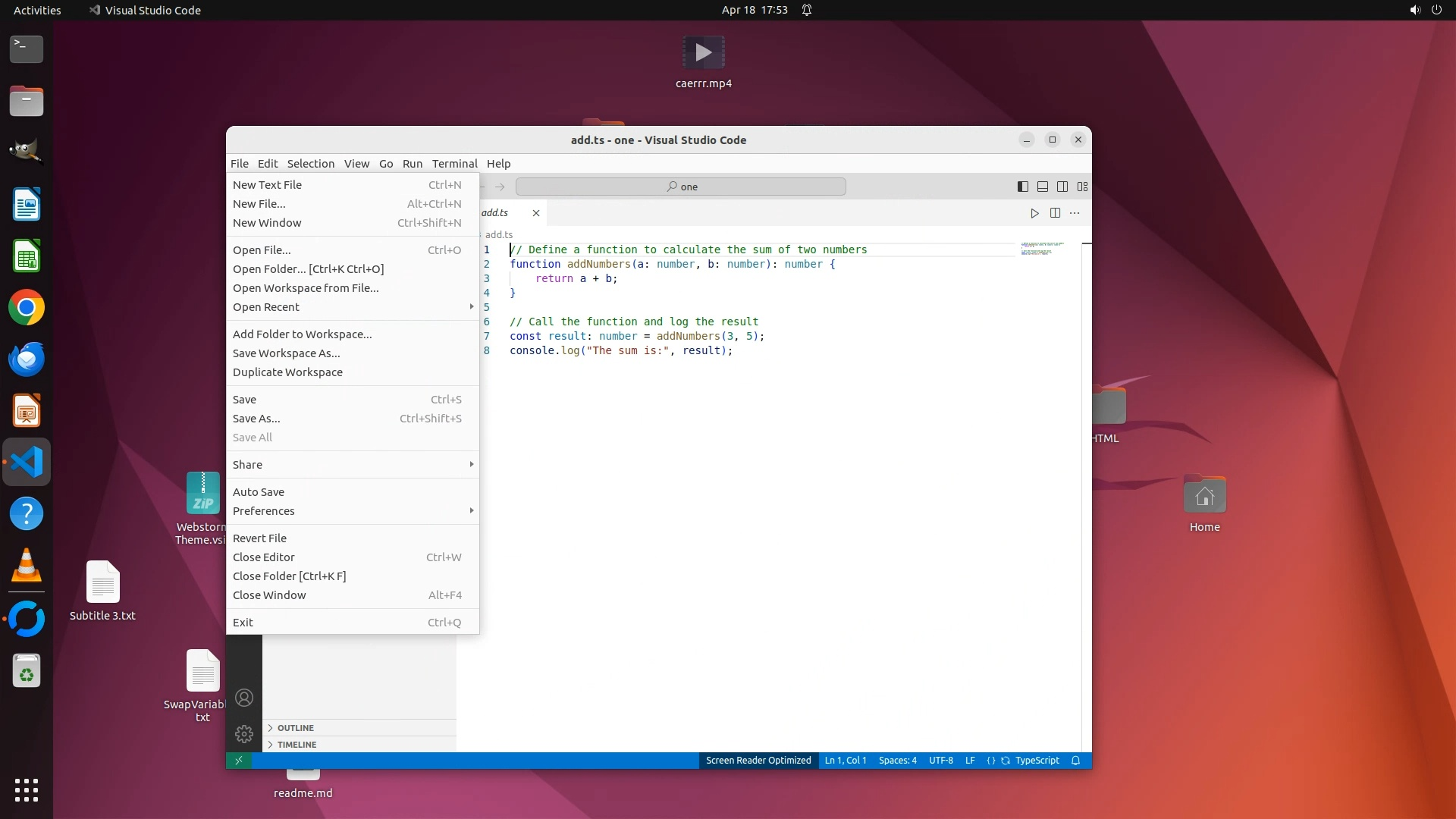Open the Accounts profile icon
Viewport: 1456px width, 819px height.
click(244, 698)
